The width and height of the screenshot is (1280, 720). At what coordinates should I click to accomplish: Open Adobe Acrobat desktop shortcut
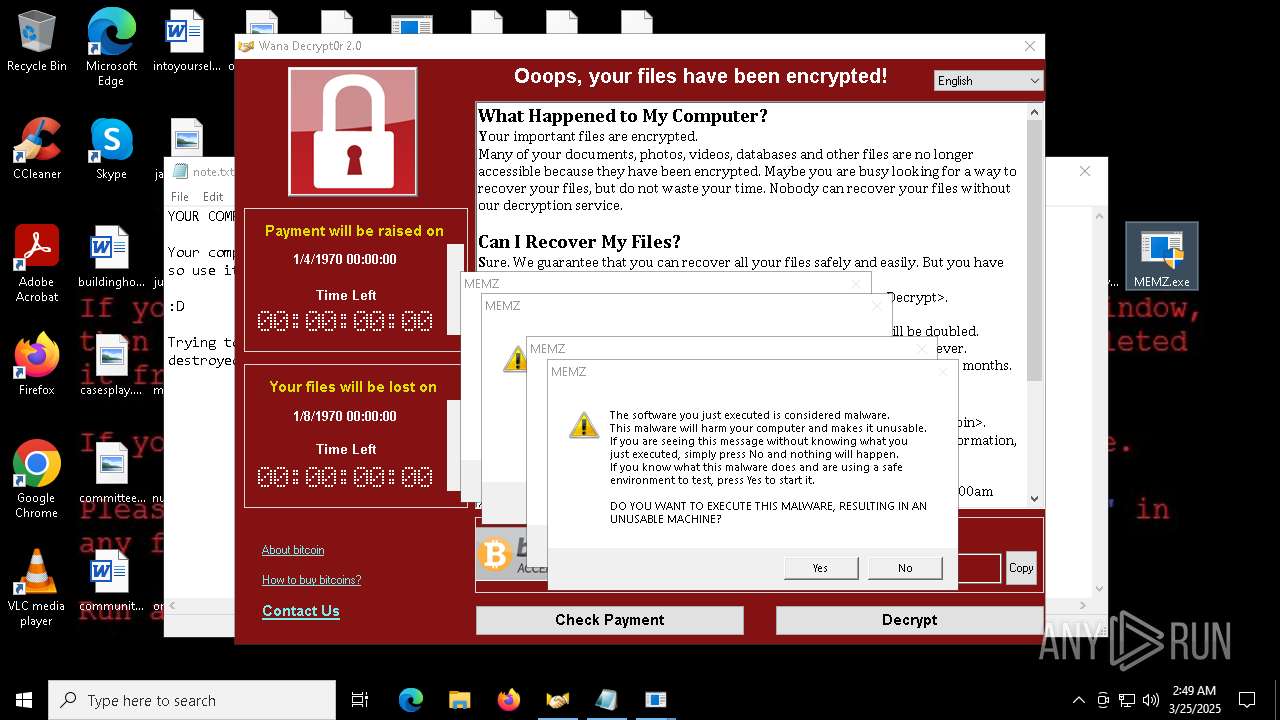point(37,264)
